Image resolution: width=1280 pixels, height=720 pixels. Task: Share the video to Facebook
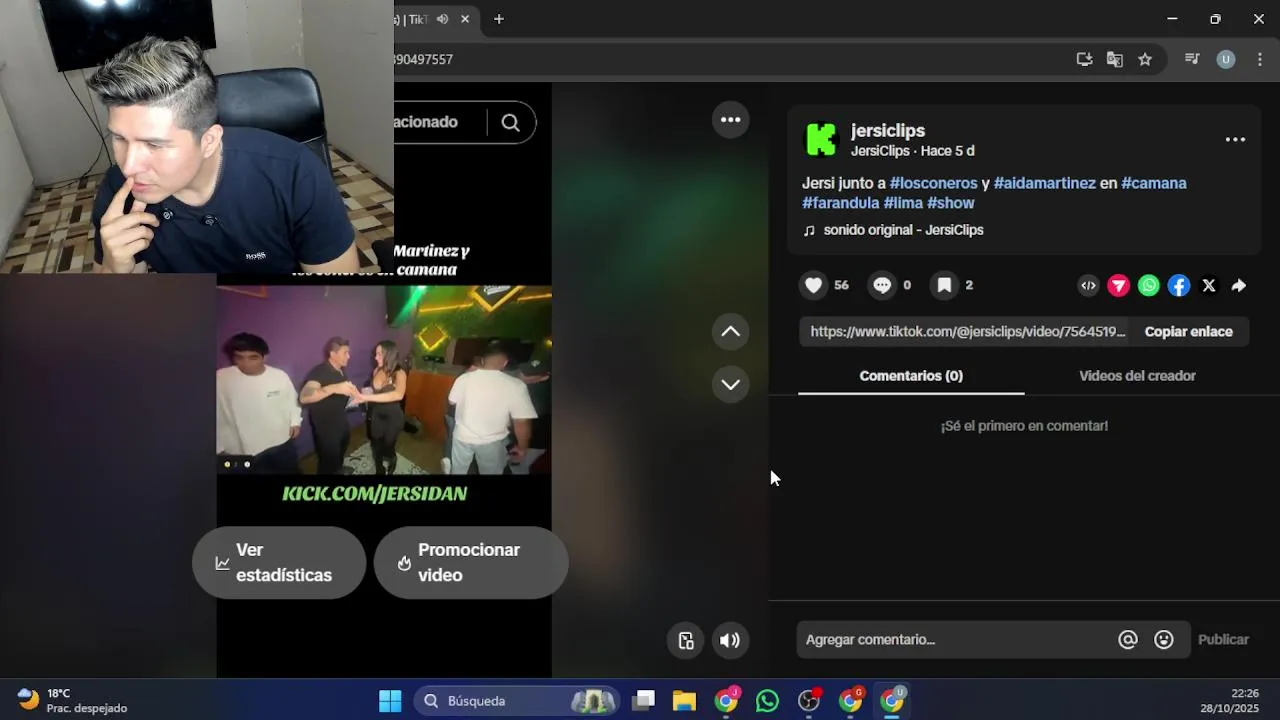click(1179, 286)
